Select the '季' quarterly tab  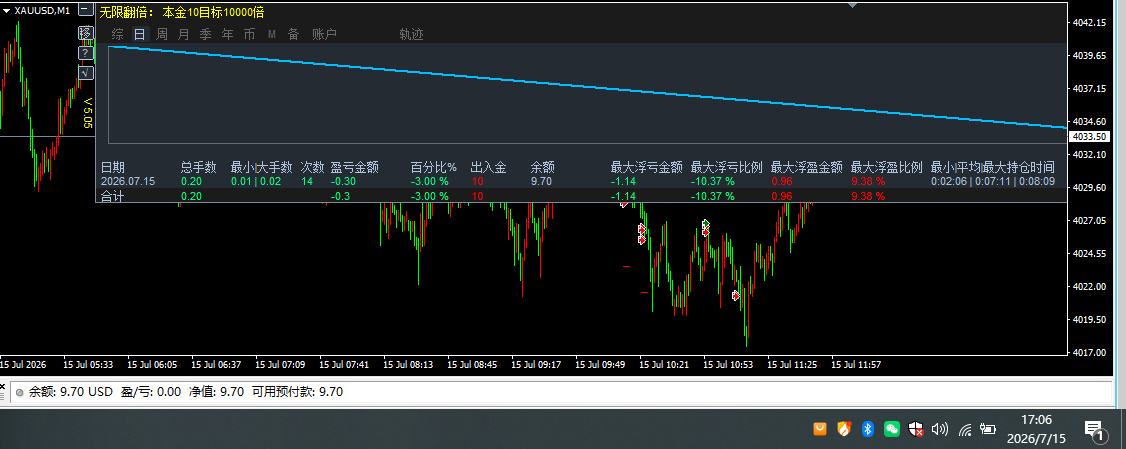tap(205, 34)
